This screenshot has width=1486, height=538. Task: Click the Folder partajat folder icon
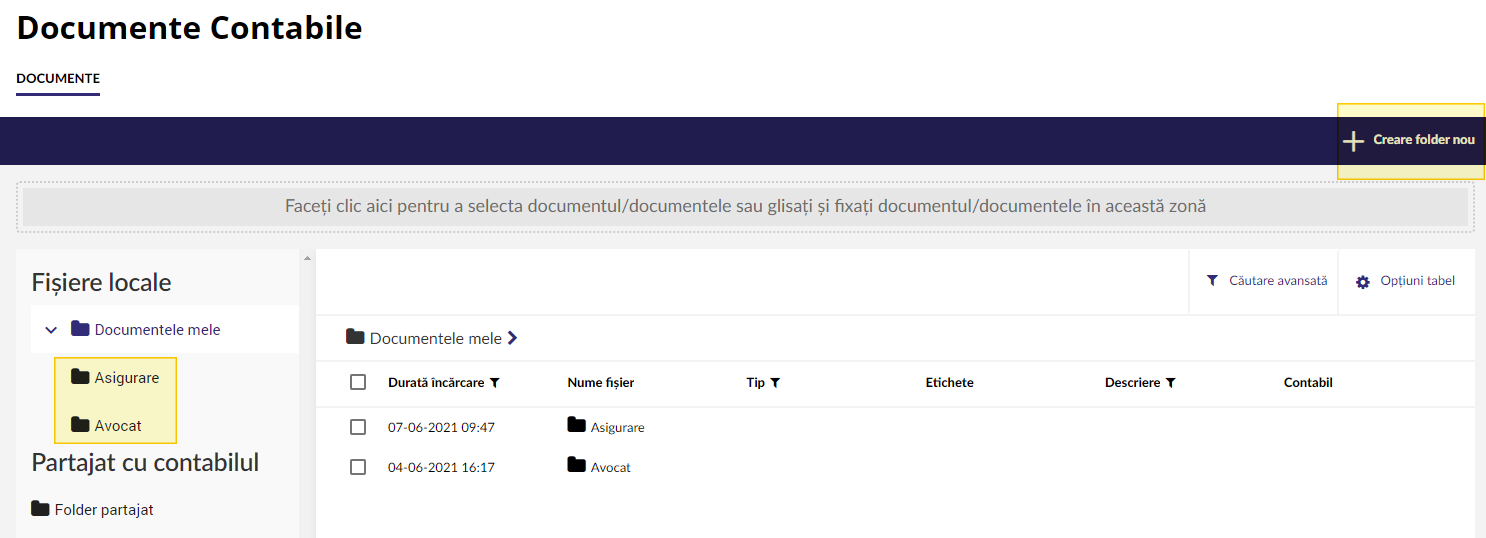(40, 509)
